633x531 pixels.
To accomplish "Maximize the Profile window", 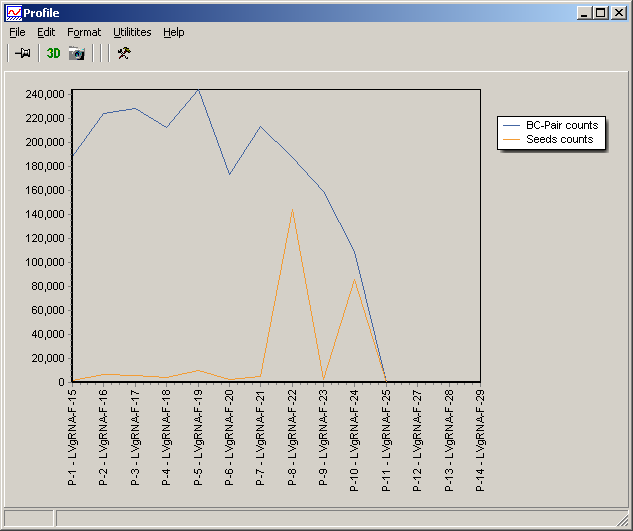I will pos(601,13).
